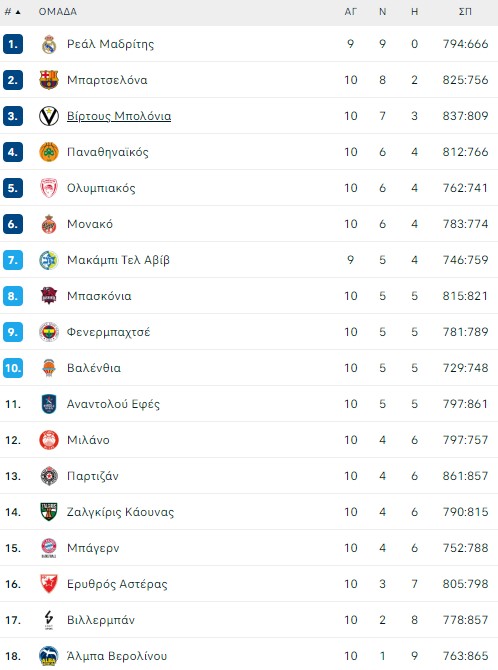Image resolution: width=498 pixels, height=670 pixels.
Task: Sort table by the # rank column
Action: (x=12, y=12)
